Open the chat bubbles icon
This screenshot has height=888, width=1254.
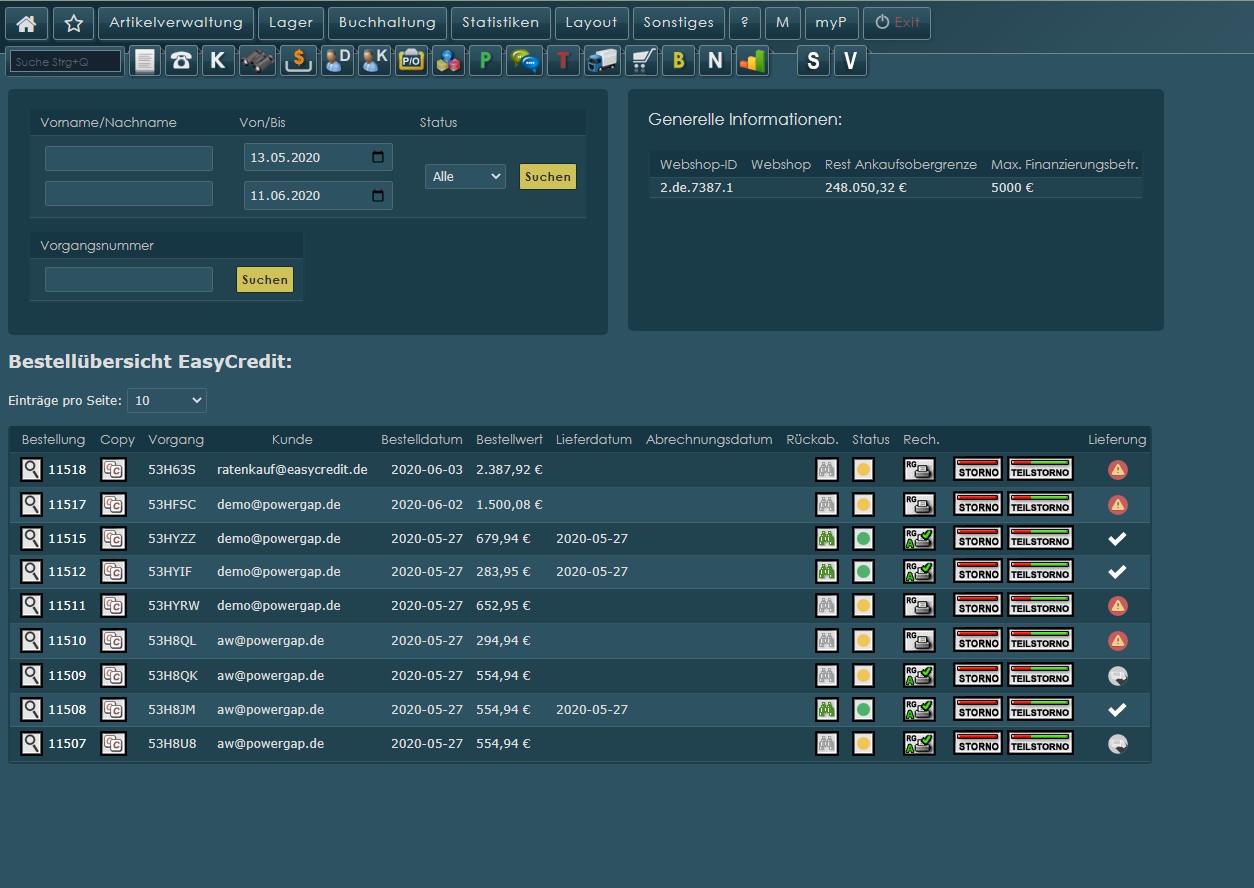(524, 61)
